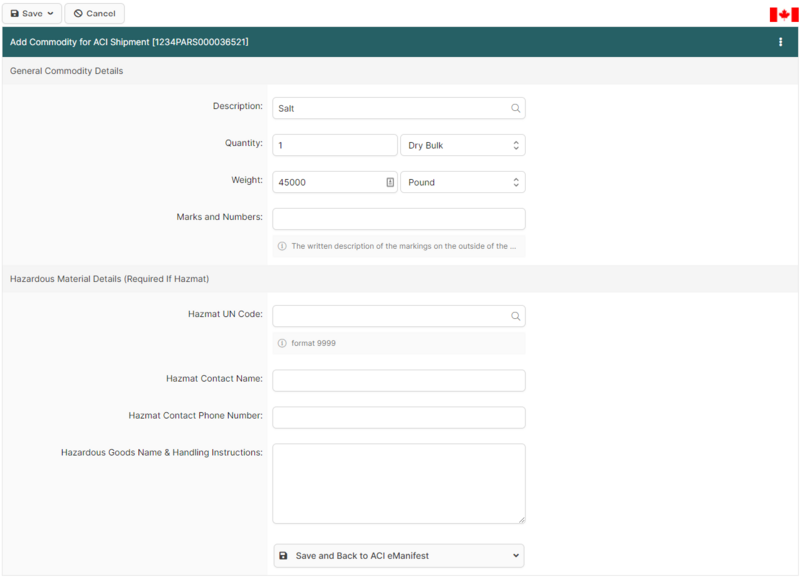This screenshot has height=582, width=800.
Task: Click into the Quantity input field
Action: coord(334,145)
